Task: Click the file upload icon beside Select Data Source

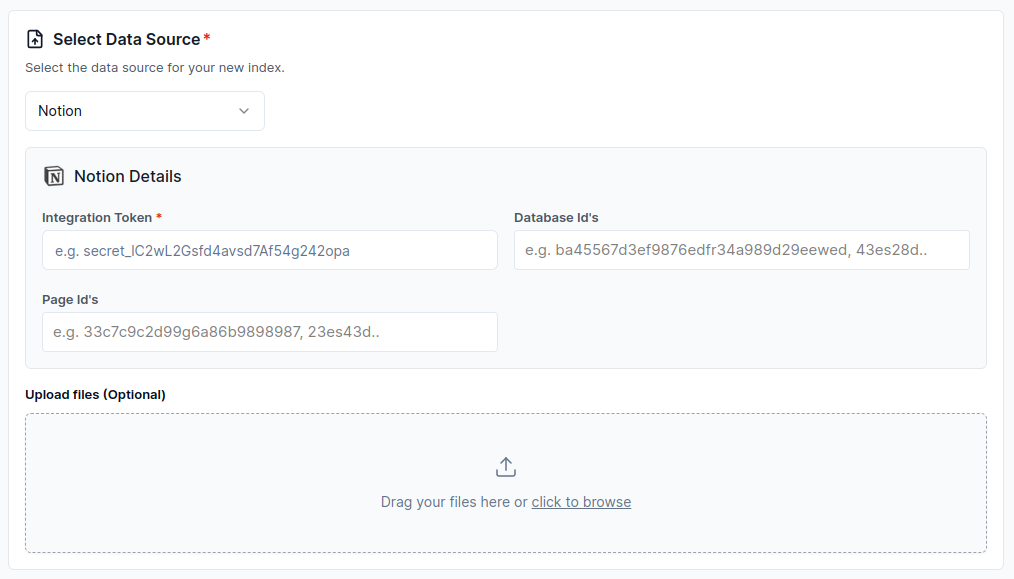Action: 35,39
